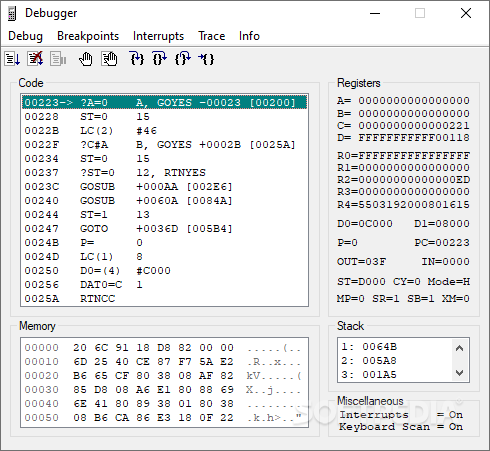Click the SR=1 flag
Screen dimensions: 490x451
point(386,298)
